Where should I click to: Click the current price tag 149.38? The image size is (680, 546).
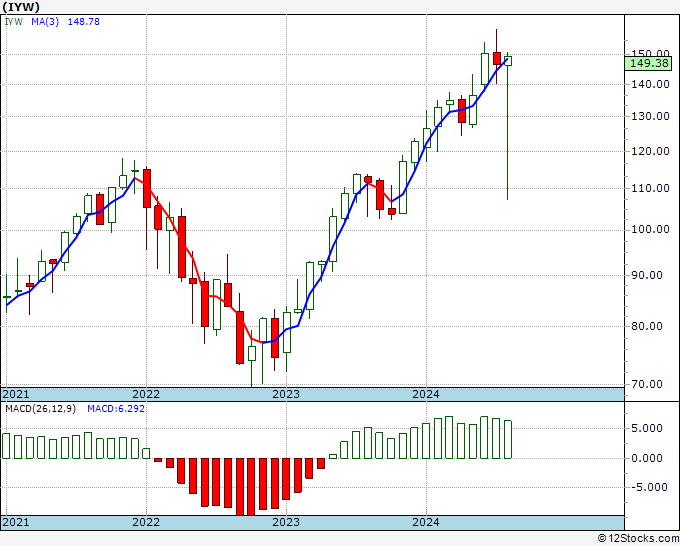coord(648,63)
